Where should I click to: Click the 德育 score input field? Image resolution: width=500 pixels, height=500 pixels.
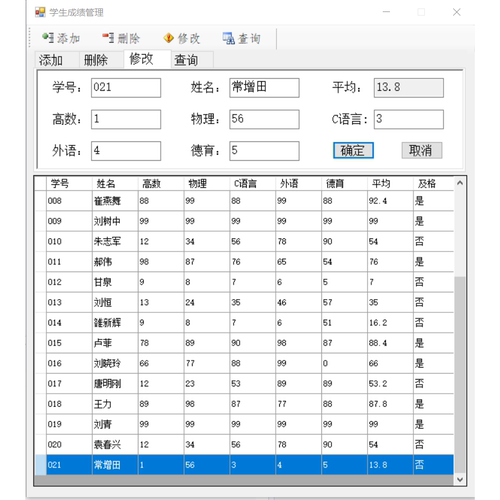pos(264,151)
